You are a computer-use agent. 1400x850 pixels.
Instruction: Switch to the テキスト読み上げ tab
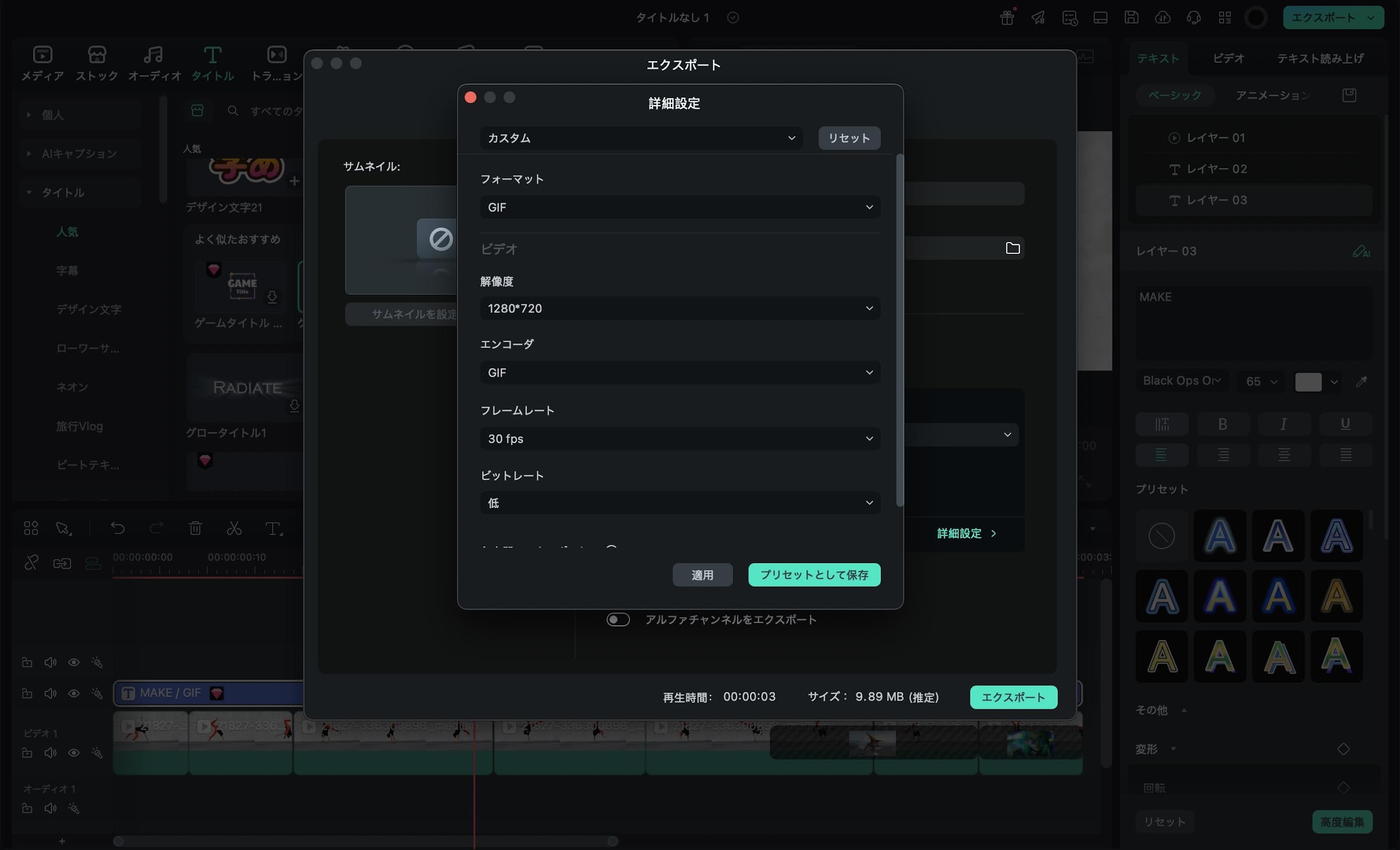[x=1320, y=58]
